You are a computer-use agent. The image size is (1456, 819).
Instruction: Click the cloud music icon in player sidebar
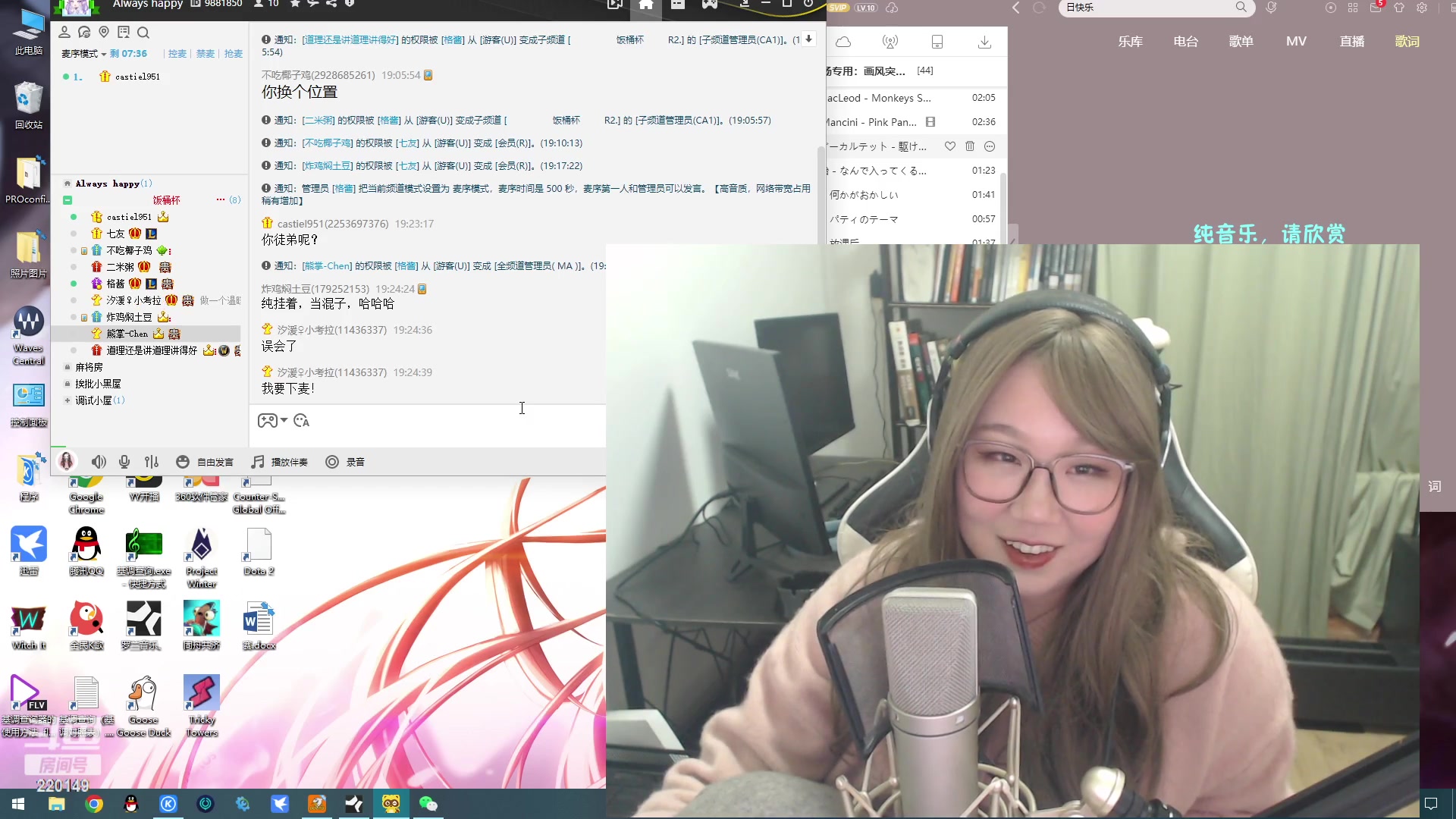tap(843, 42)
